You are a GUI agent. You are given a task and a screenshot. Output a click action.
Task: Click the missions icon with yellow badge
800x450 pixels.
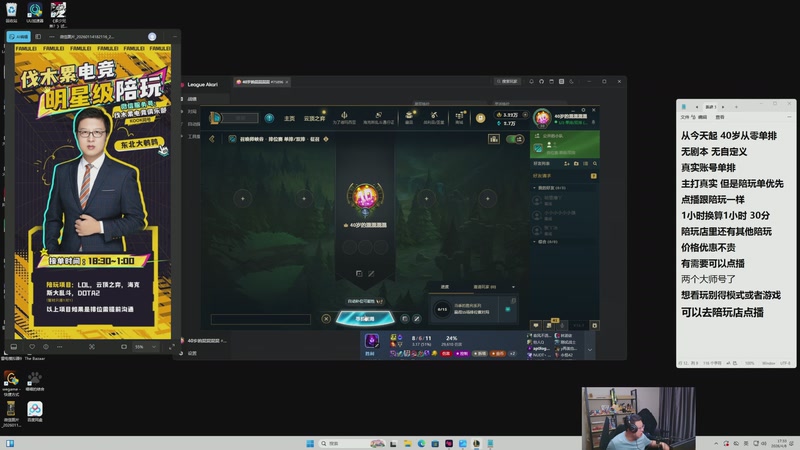tap(549, 324)
